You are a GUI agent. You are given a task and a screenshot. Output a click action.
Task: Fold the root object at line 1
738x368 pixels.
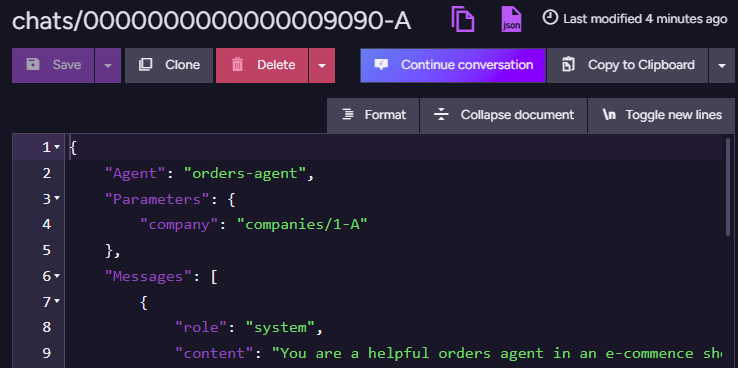coord(57,147)
